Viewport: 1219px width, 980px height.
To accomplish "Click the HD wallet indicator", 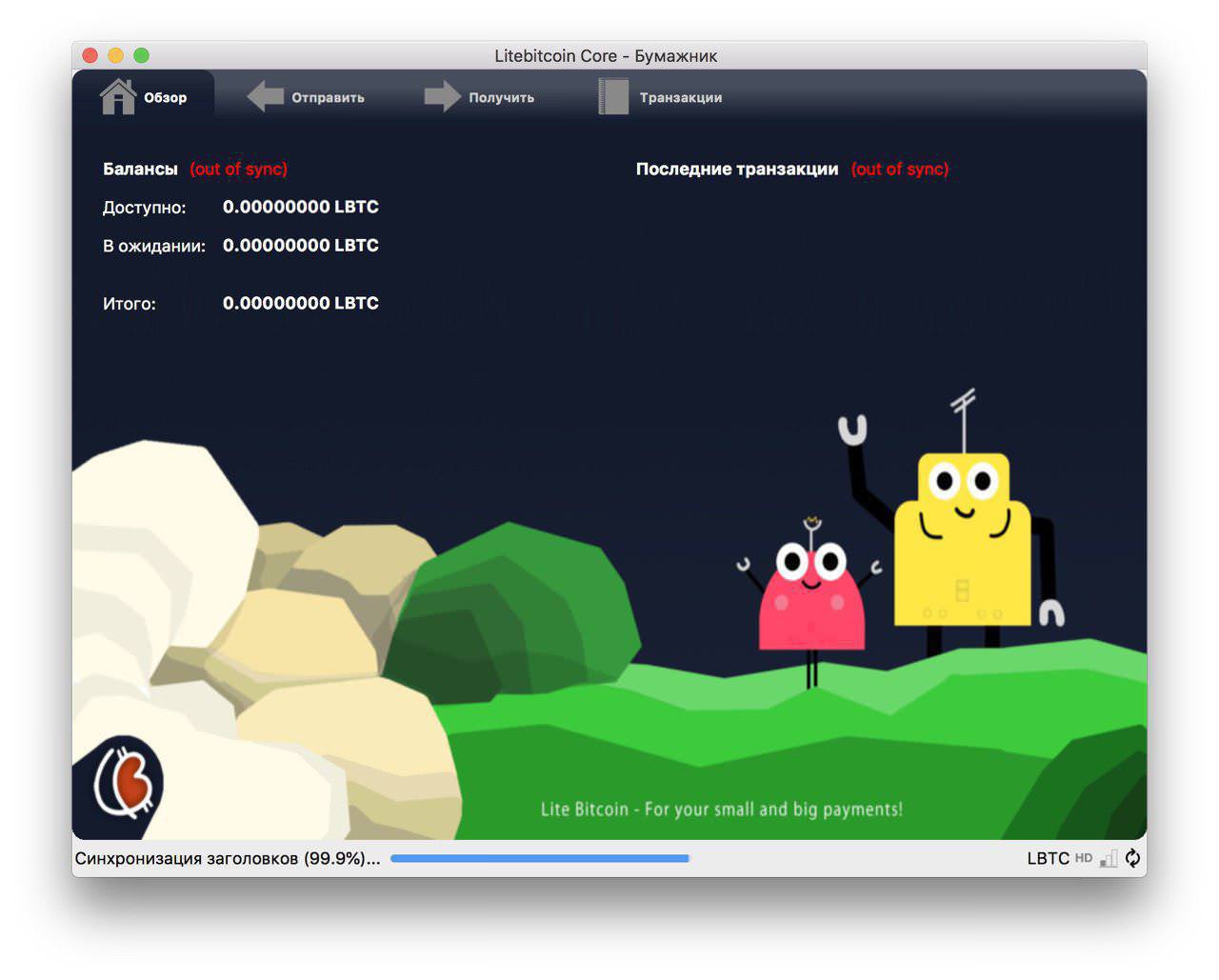I will coord(1084,858).
